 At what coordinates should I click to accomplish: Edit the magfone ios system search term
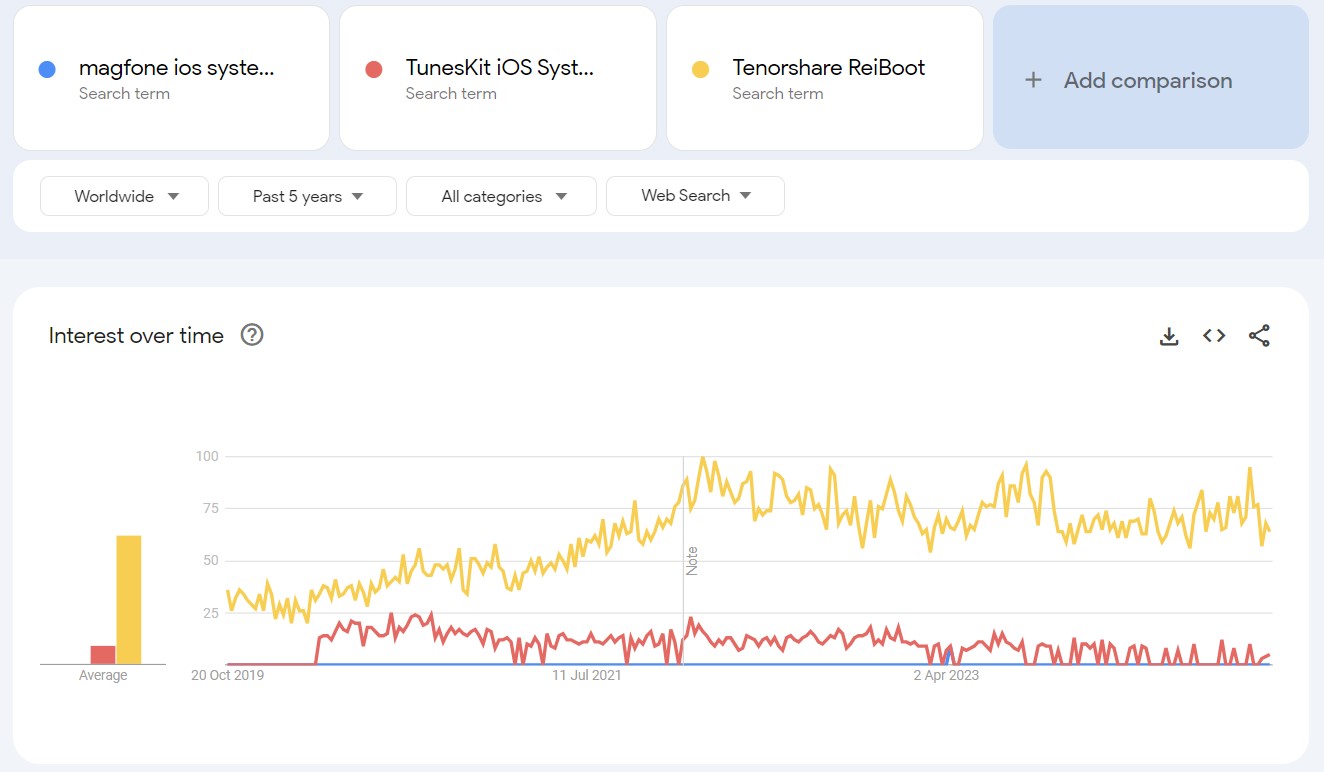[x=171, y=78]
